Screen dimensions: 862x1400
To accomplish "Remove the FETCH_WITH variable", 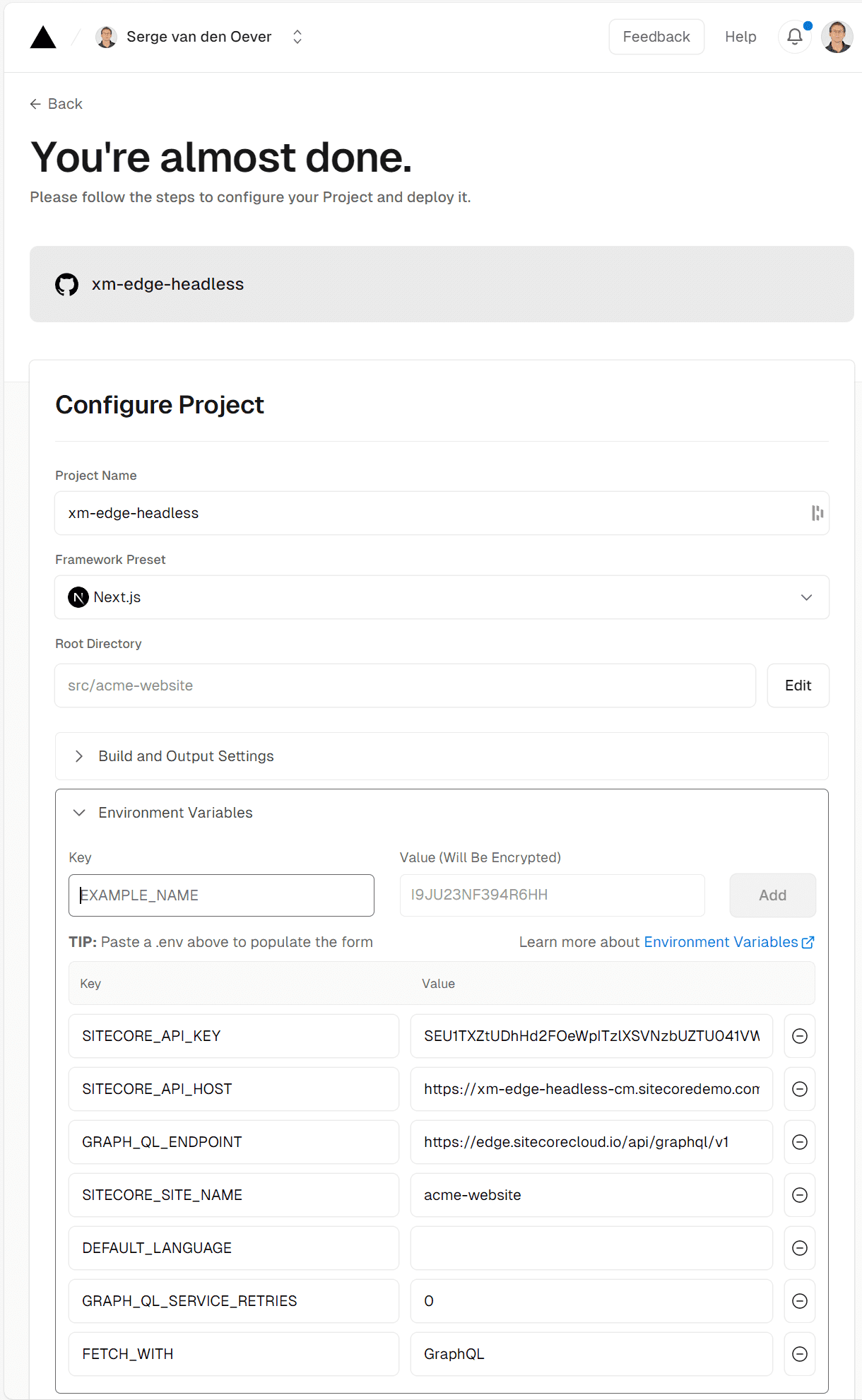I will tap(799, 1354).
